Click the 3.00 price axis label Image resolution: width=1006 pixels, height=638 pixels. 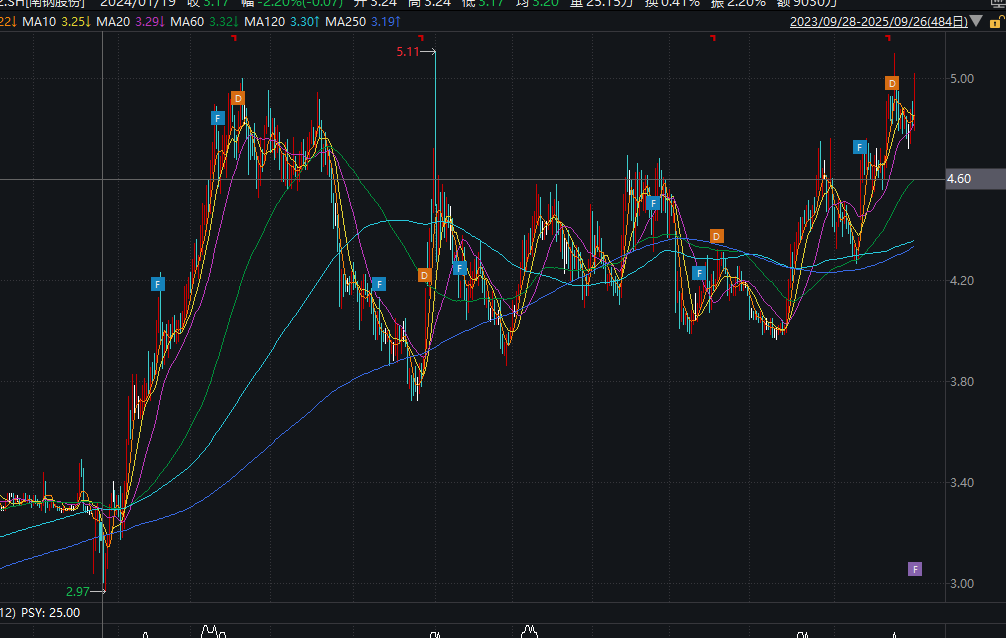962,583
